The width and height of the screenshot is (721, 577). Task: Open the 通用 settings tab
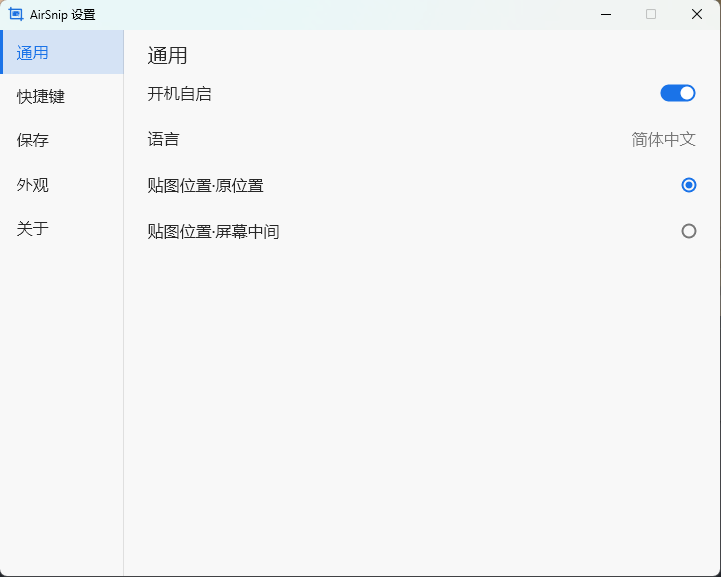62,52
